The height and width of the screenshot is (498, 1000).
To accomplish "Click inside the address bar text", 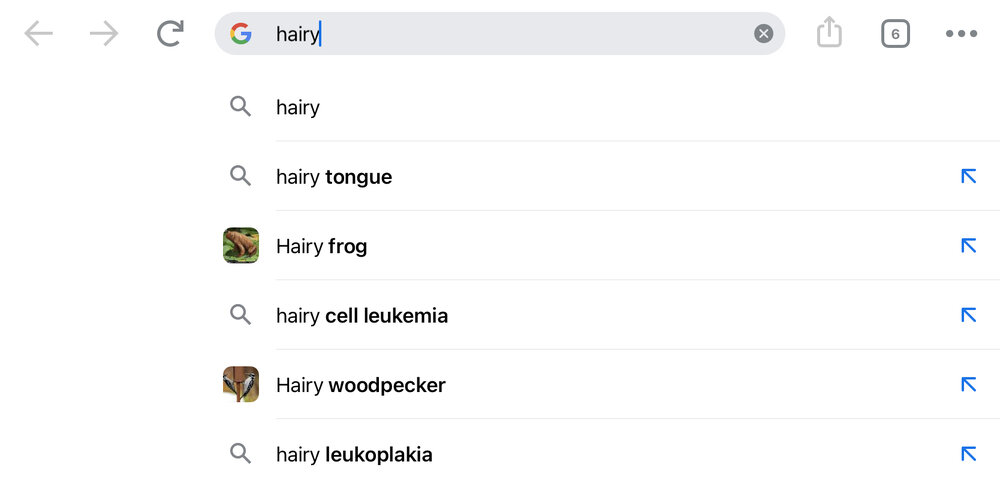I will [500, 34].
